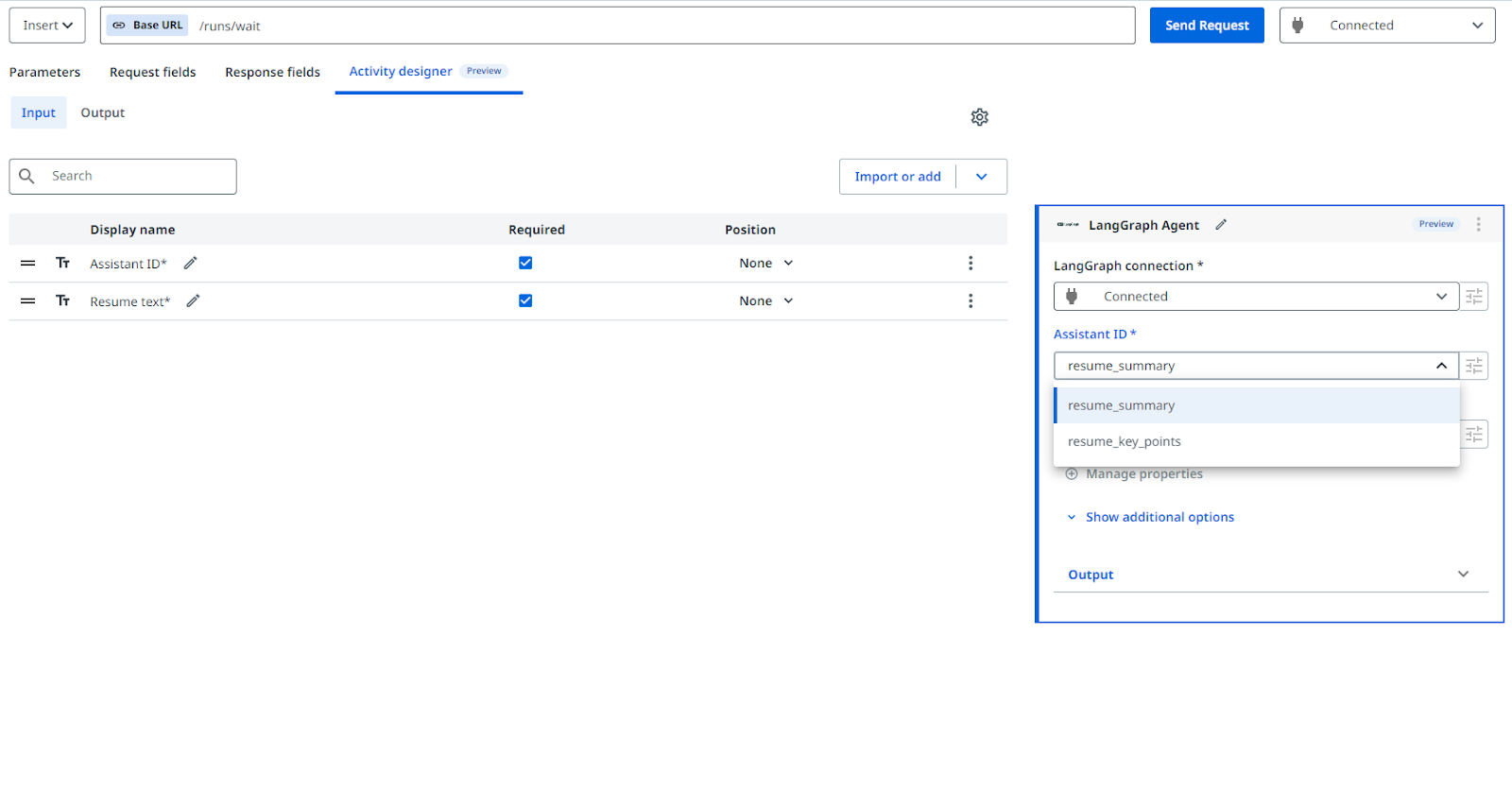This screenshot has width=1512, height=807.
Task: Open the more options menu for Assistant ID row
Action: (971, 264)
